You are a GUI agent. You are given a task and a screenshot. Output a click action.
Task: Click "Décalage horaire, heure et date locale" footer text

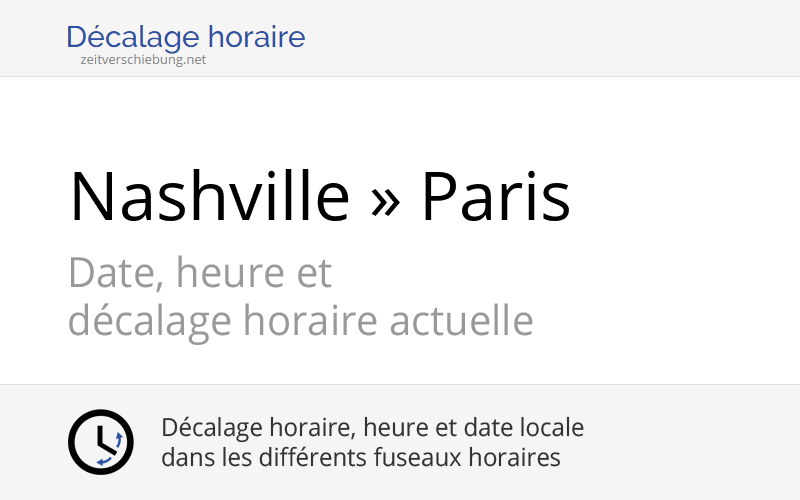[x=372, y=428]
